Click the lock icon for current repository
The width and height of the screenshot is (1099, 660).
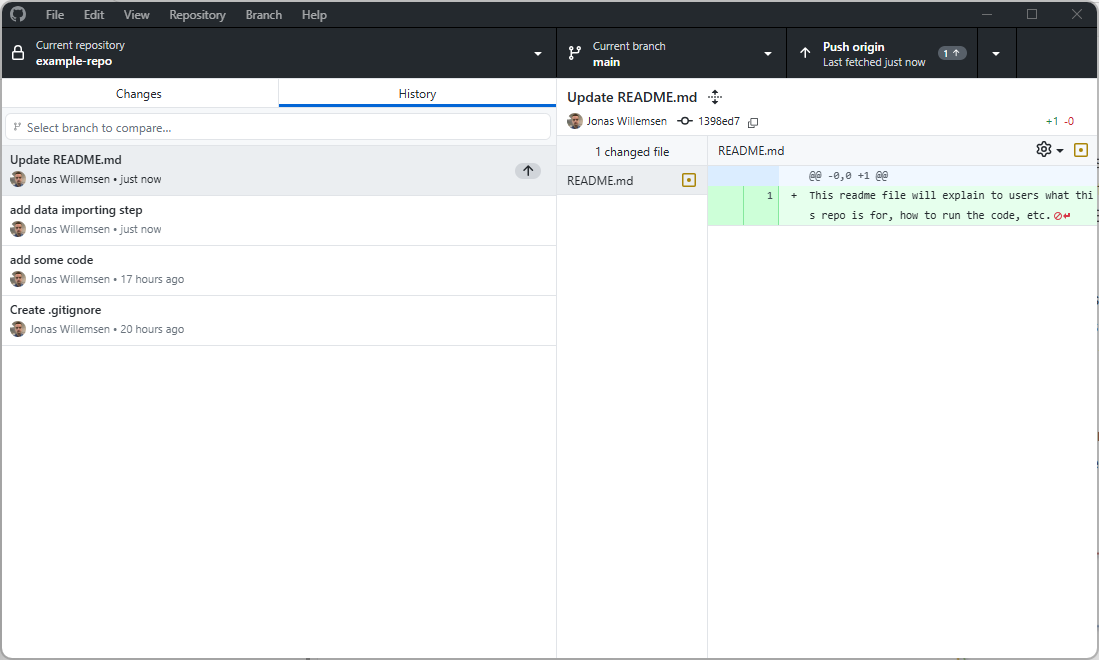click(x=18, y=54)
